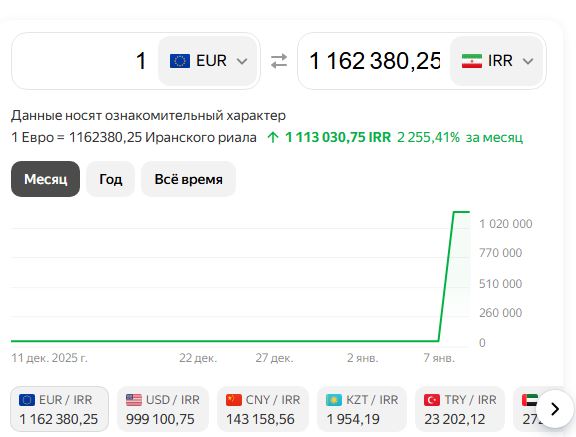Click the converted amount field 1 162 380,25

(374, 61)
